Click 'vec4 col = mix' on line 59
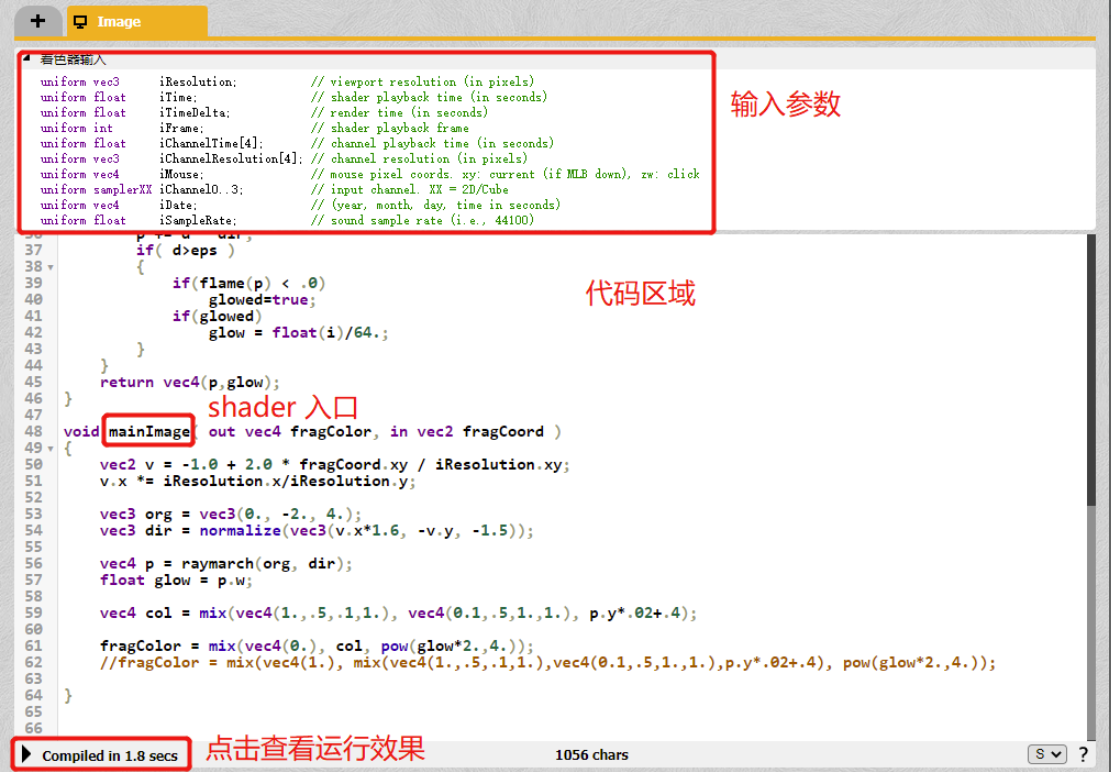 point(398,613)
